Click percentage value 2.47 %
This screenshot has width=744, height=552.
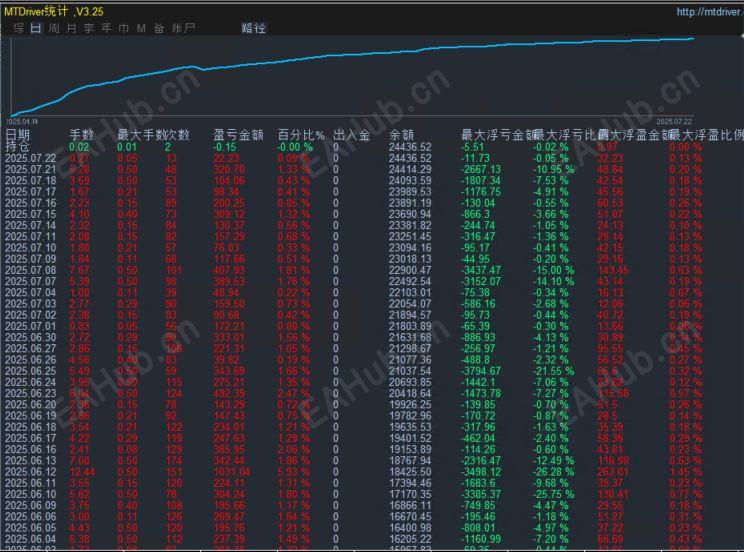pyautogui.click(x=294, y=393)
